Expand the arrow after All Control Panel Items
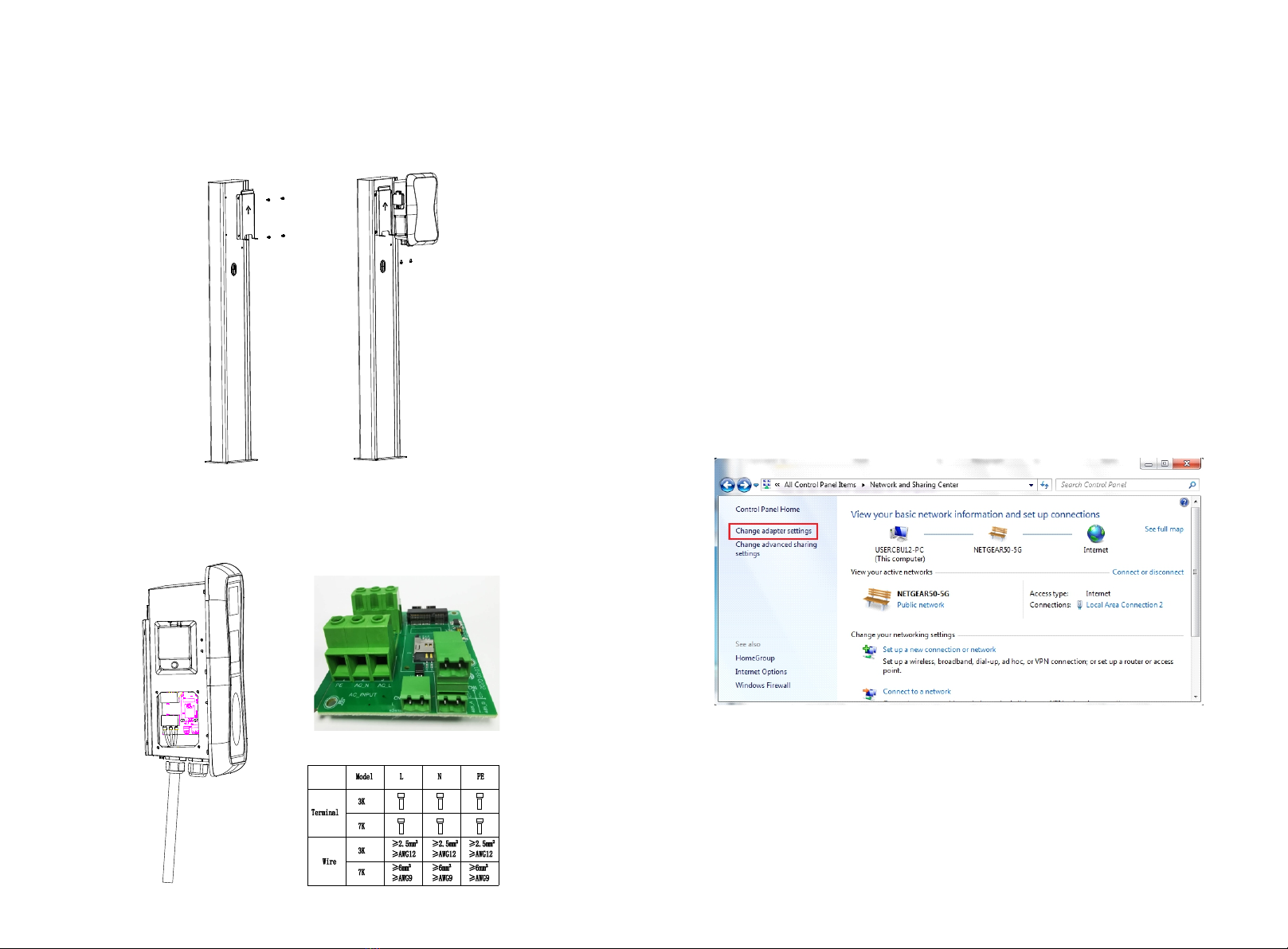1288x949 pixels. [863, 485]
